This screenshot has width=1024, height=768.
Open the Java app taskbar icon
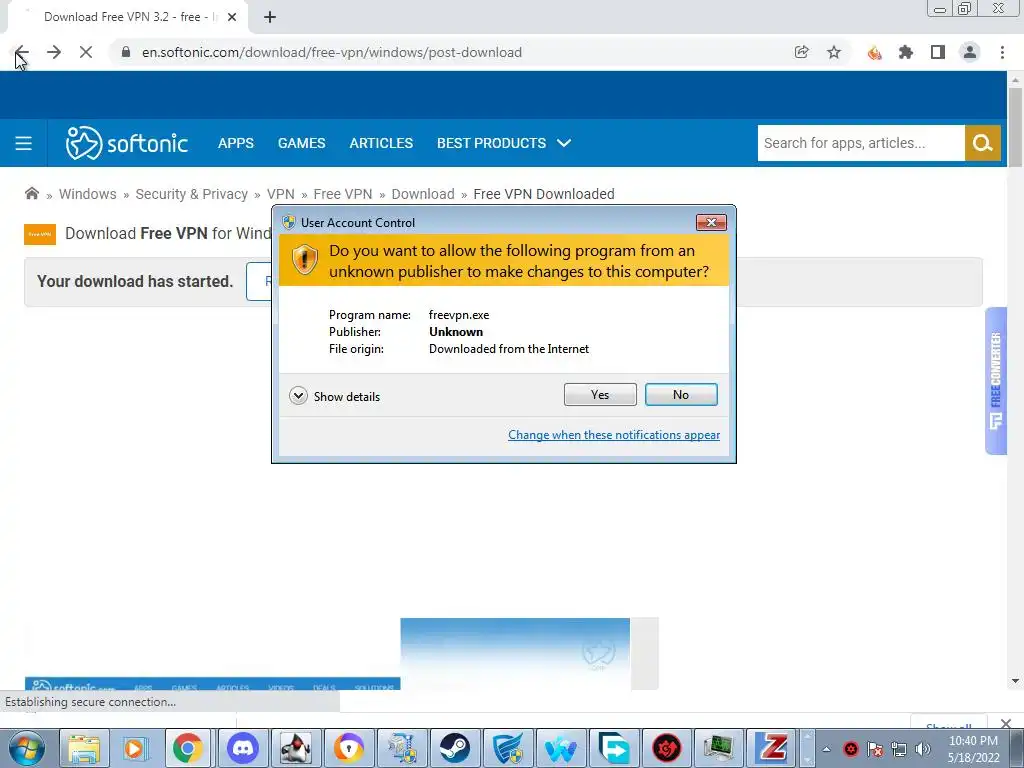[x=295, y=748]
